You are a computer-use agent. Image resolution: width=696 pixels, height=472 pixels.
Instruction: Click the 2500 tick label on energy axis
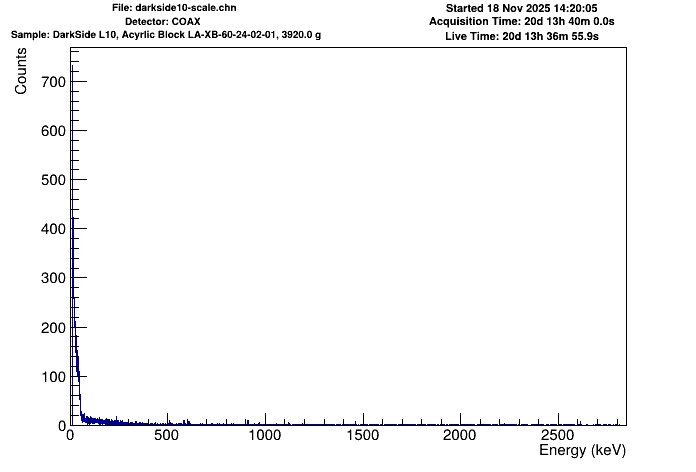tap(557, 437)
